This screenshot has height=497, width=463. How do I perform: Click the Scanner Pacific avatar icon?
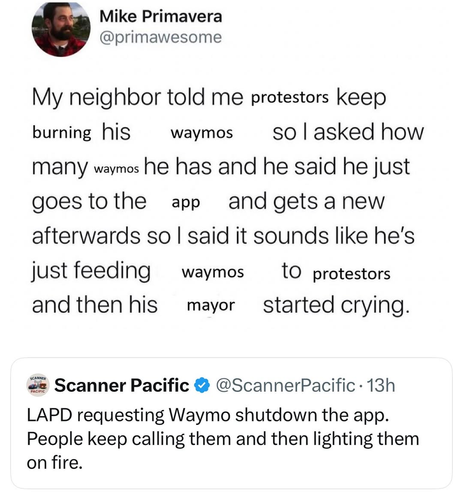(38, 385)
